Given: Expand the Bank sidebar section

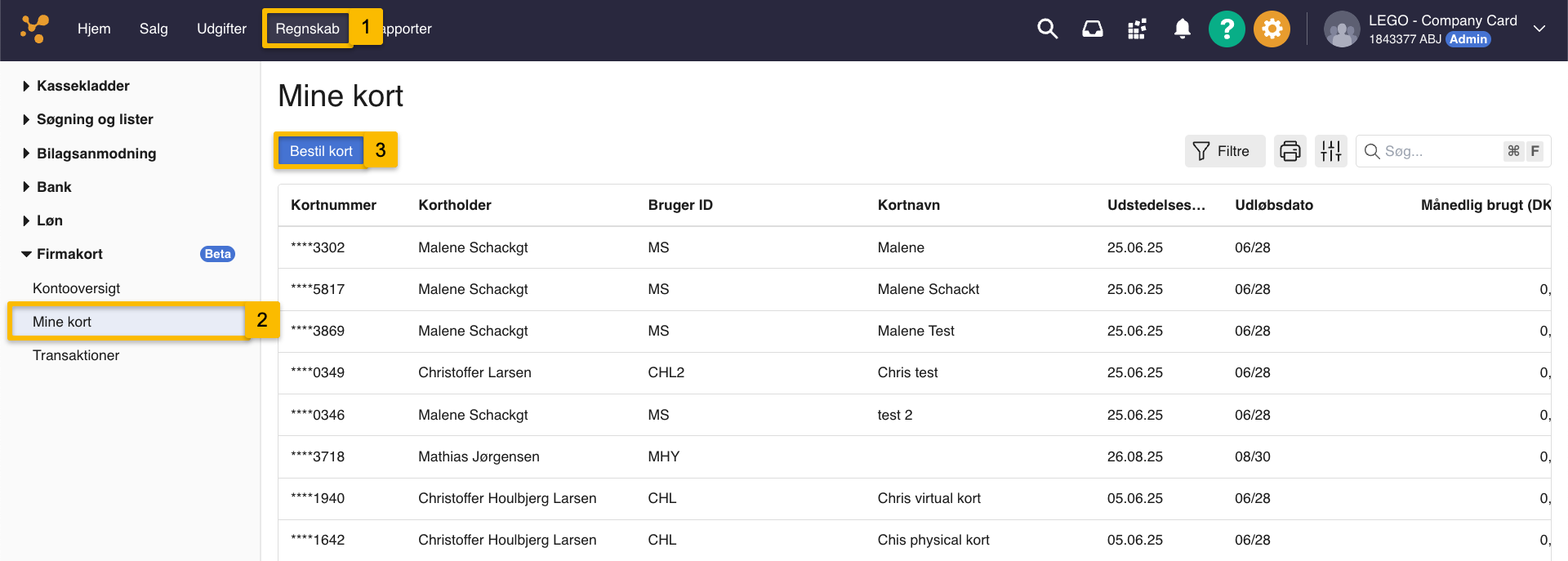Looking at the screenshot, I should (x=54, y=187).
